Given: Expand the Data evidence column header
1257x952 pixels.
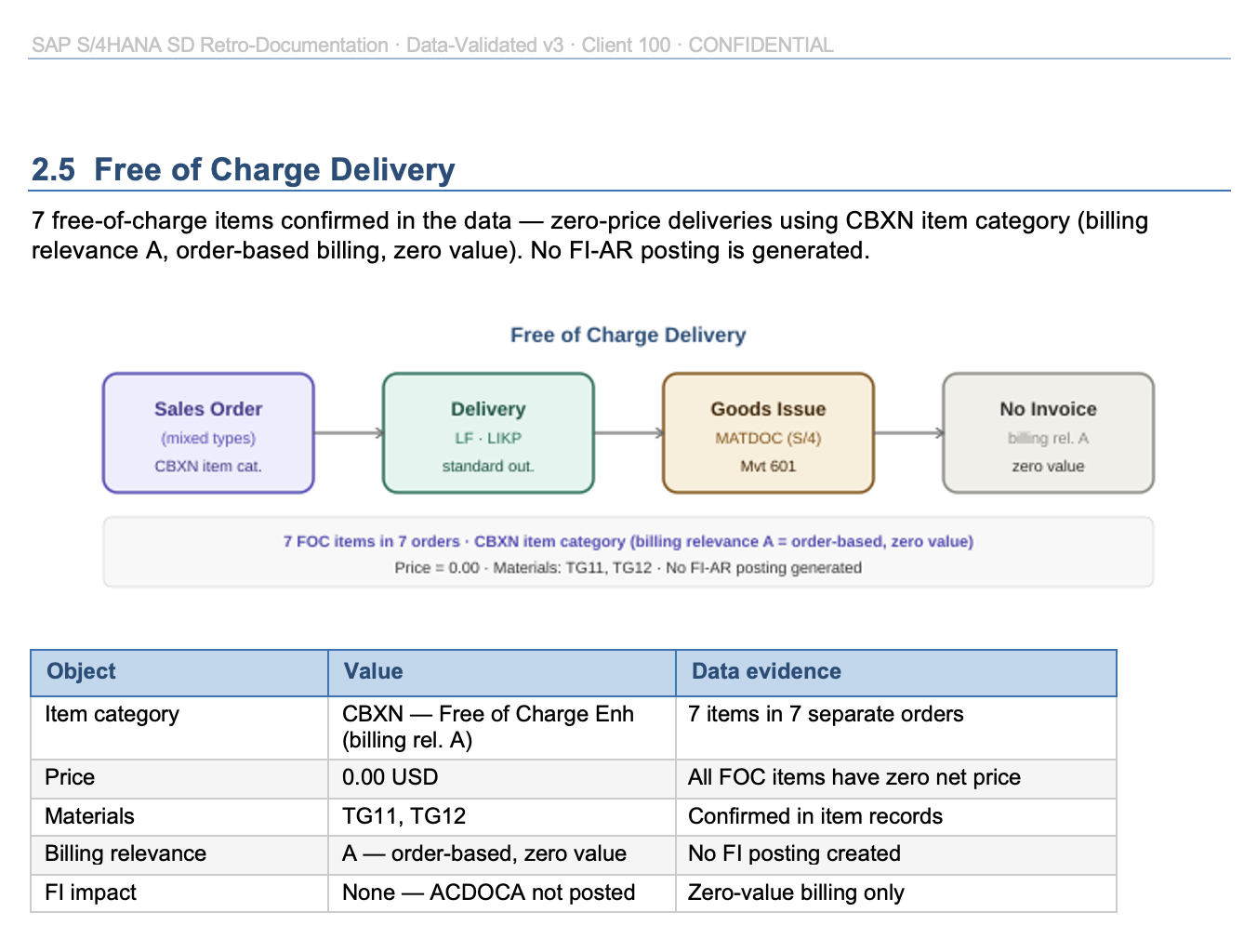Looking at the screenshot, I should [764, 671].
